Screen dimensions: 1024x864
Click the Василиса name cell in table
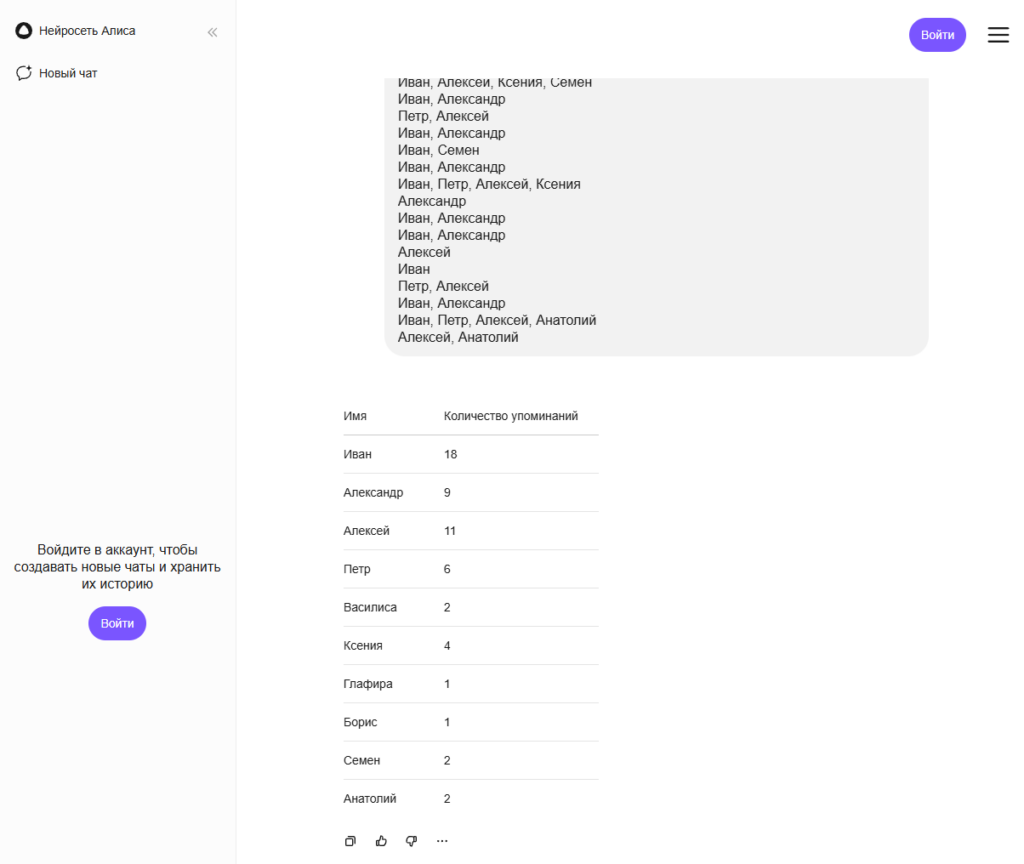coord(370,607)
